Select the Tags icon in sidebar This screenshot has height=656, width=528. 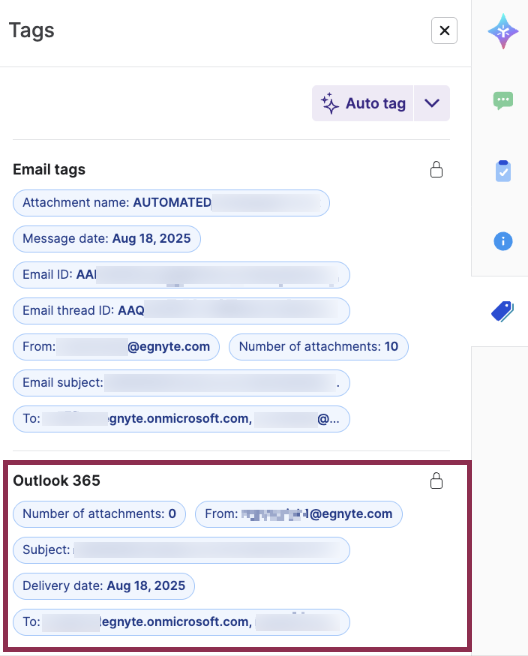pyautogui.click(x=502, y=311)
